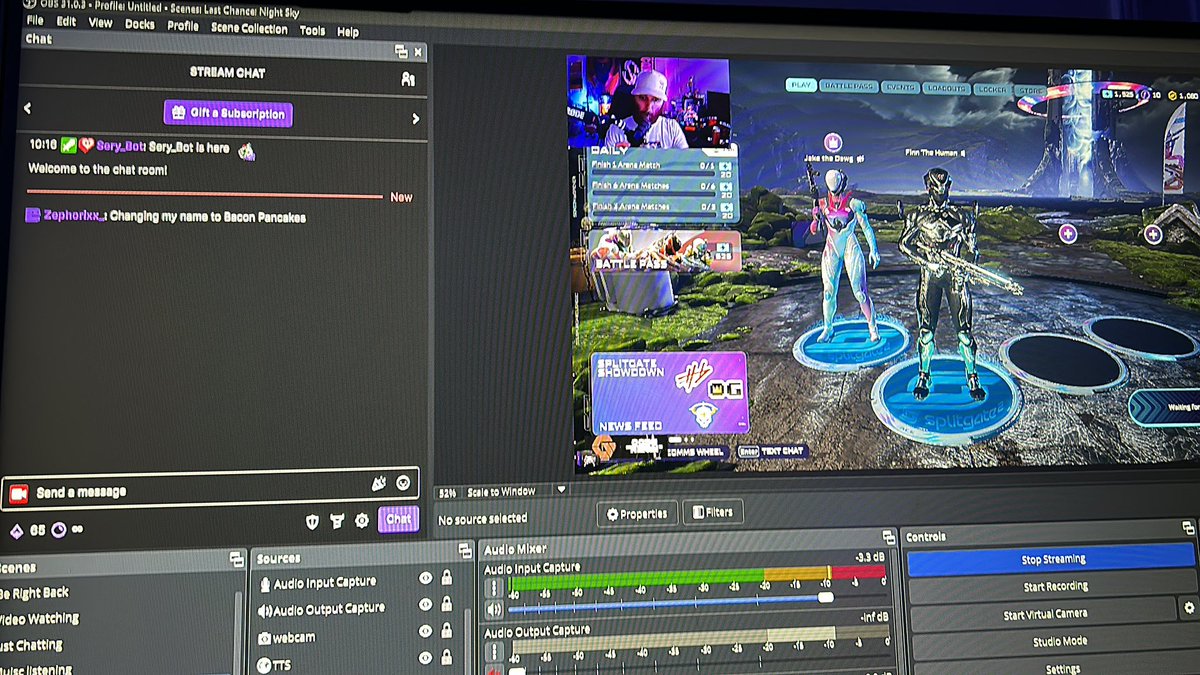The image size is (1200, 675).
Task: Open the Scene Collection menu
Action: coord(248,28)
